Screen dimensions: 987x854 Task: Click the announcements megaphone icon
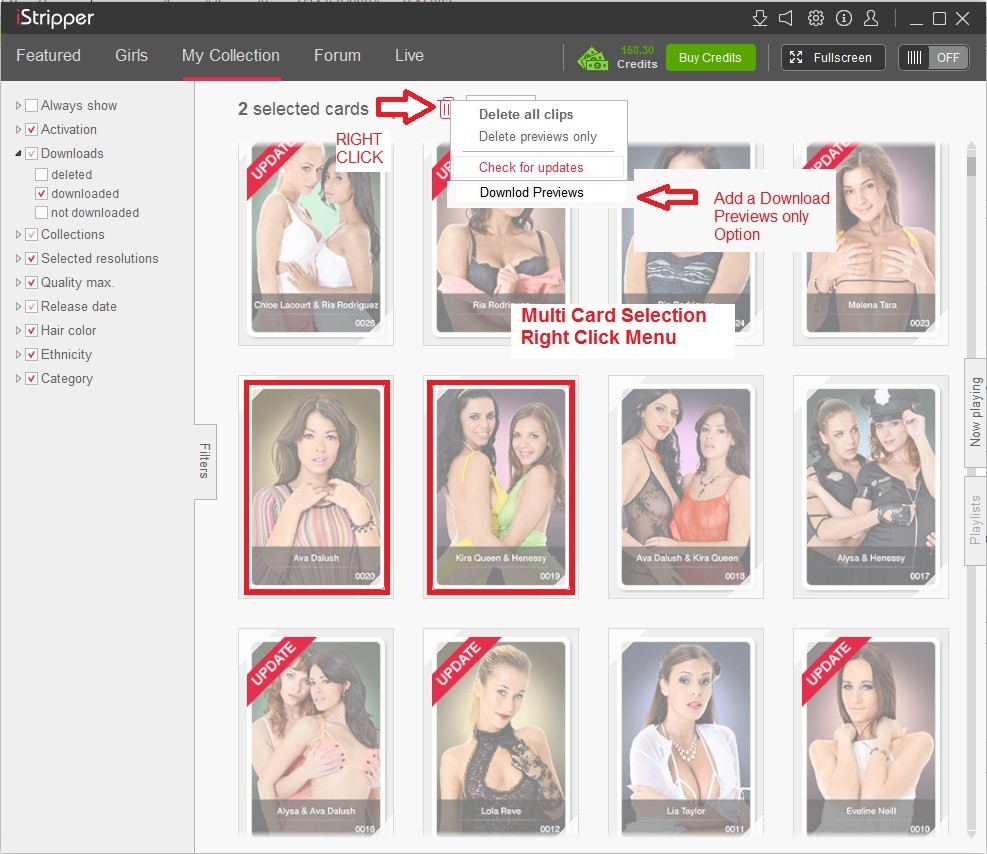tap(786, 18)
